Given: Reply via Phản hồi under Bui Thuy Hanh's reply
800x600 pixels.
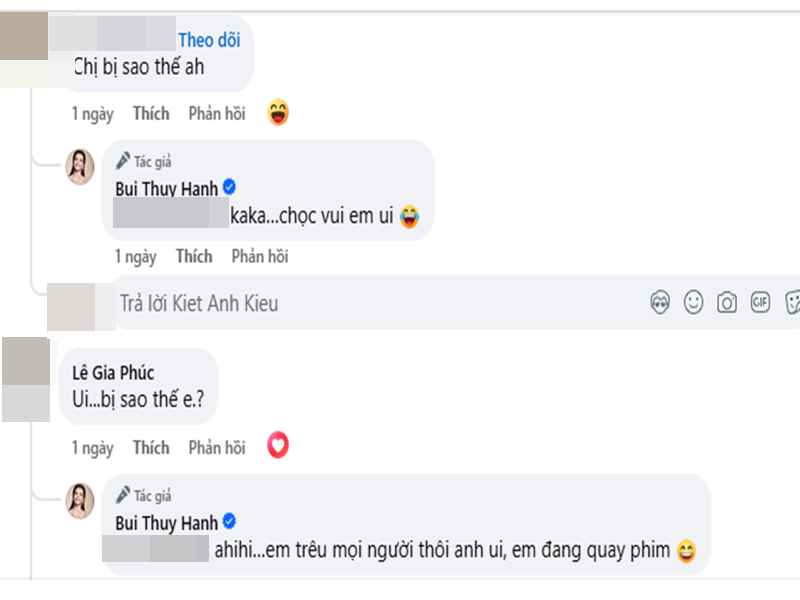Looking at the screenshot, I should pyautogui.click(x=259, y=256).
